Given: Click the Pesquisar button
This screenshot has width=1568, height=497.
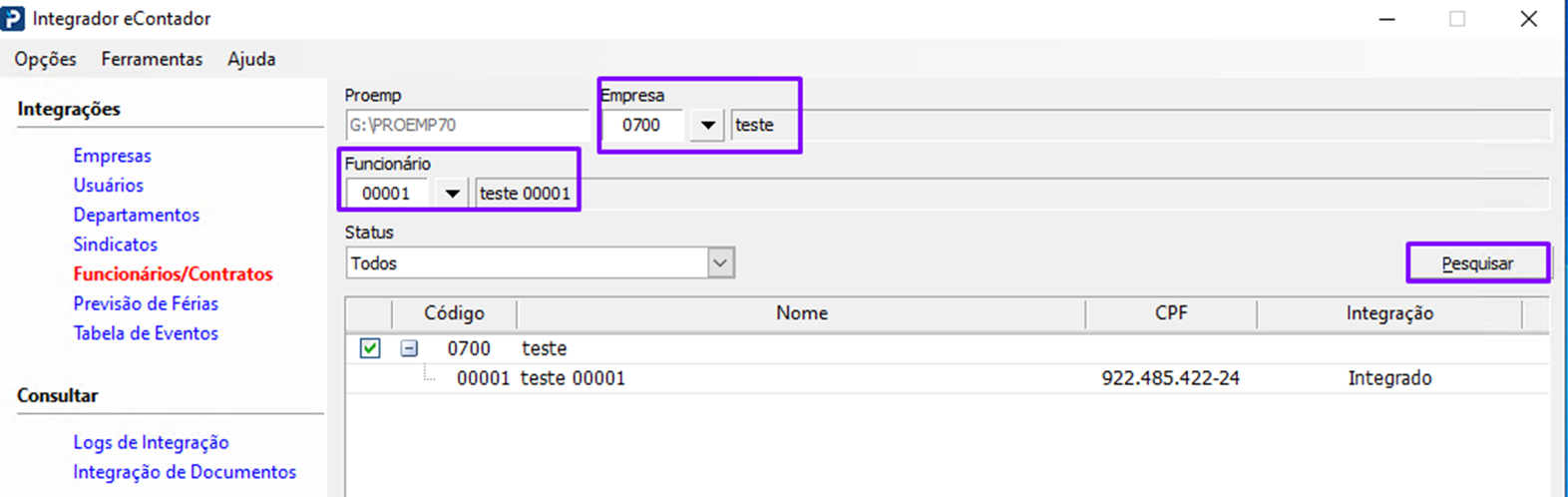Looking at the screenshot, I should point(1477,263).
